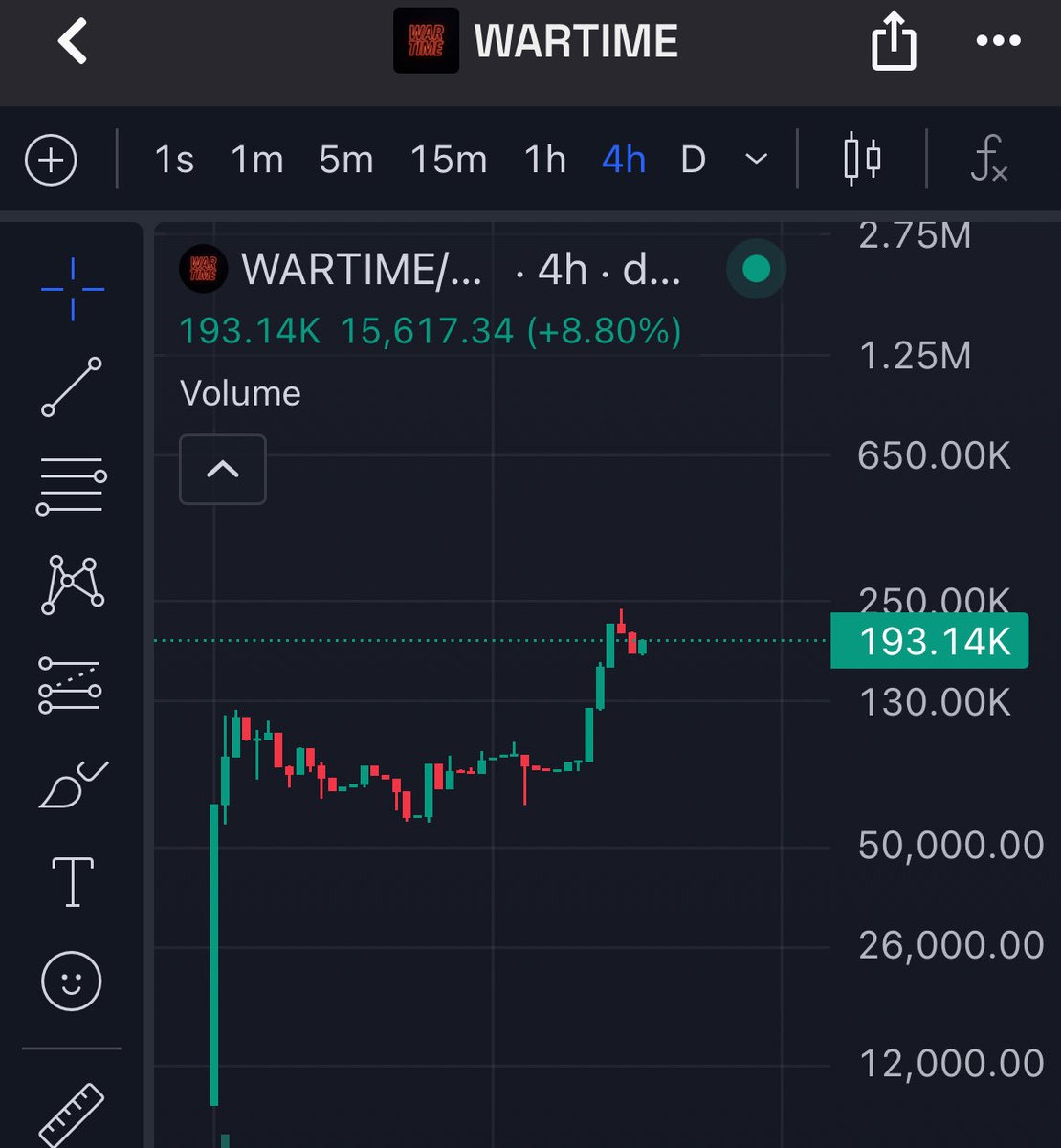Select the brush drawing tool
The width and height of the screenshot is (1061, 1148).
click(74, 785)
